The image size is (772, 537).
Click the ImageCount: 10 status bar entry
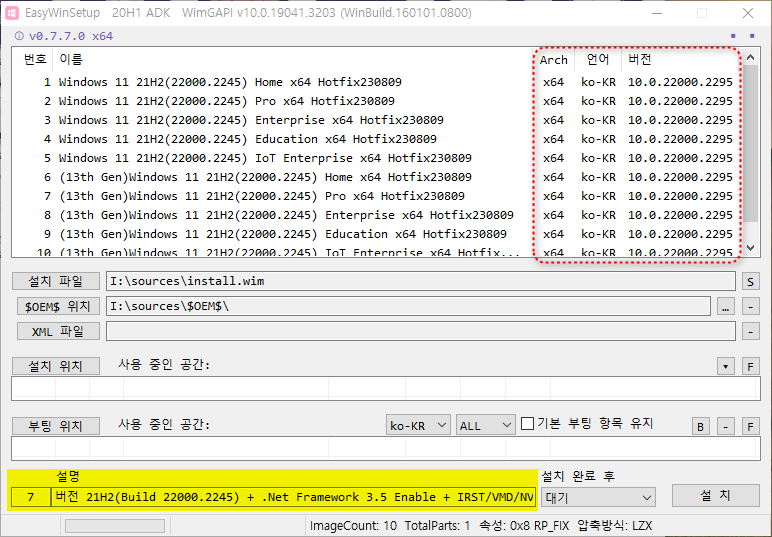[353, 526]
